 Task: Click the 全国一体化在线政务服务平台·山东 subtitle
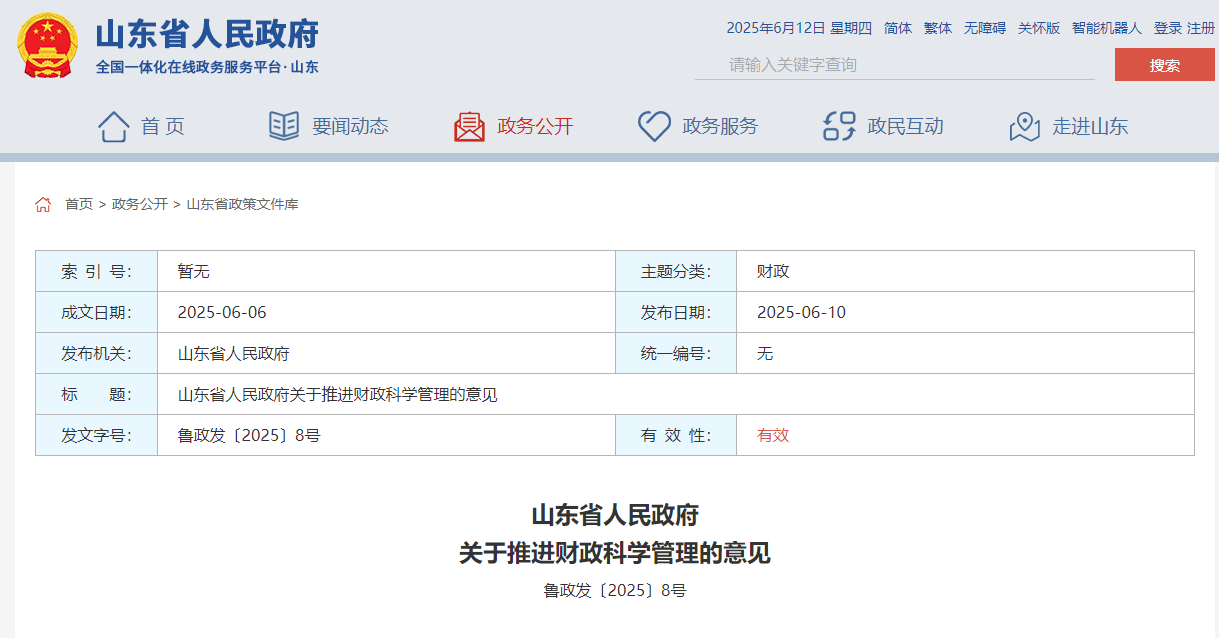pos(207,67)
